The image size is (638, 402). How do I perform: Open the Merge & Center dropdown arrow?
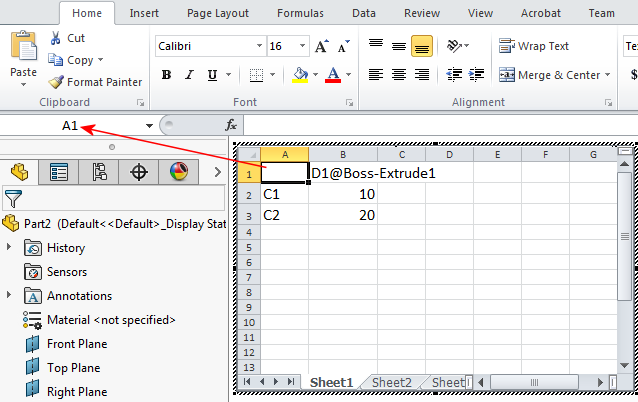click(608, 75)
